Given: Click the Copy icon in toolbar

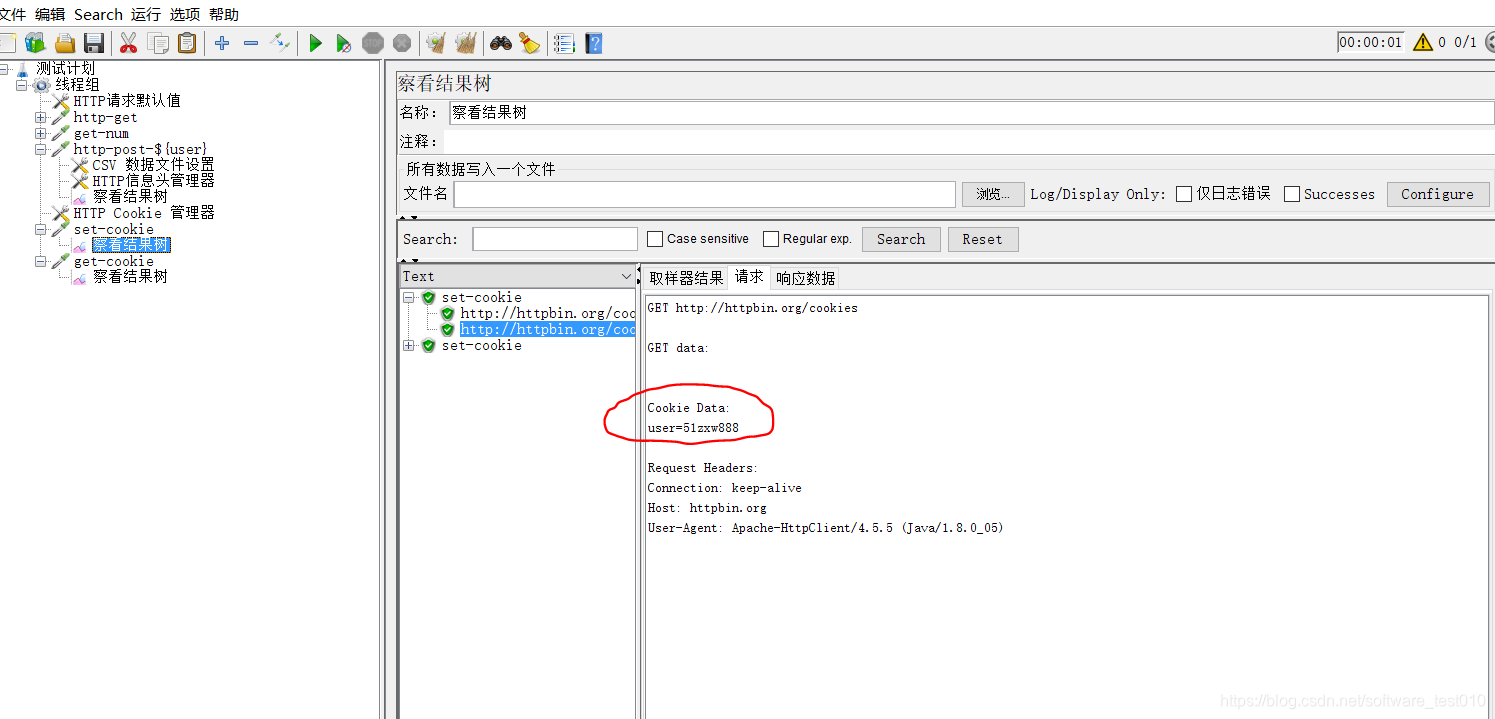Looking at the screenshot, I should 158,43.
